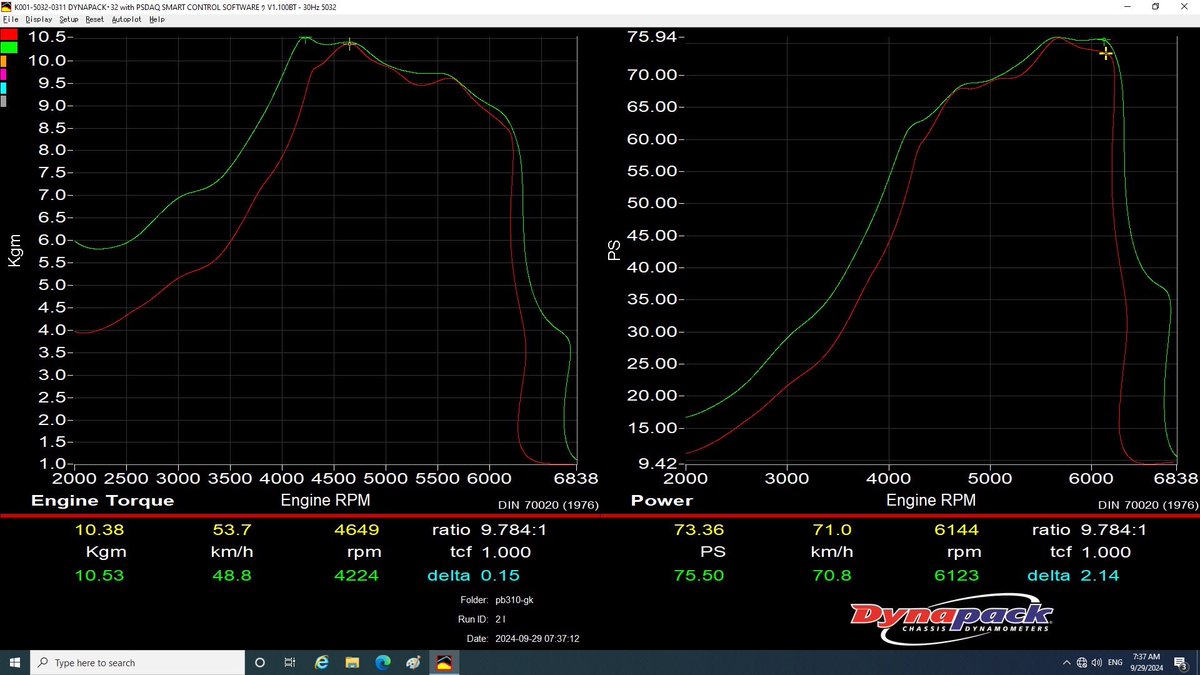1200x675 pixels.
Task: Open the Display menu
Action: (39, 19)
